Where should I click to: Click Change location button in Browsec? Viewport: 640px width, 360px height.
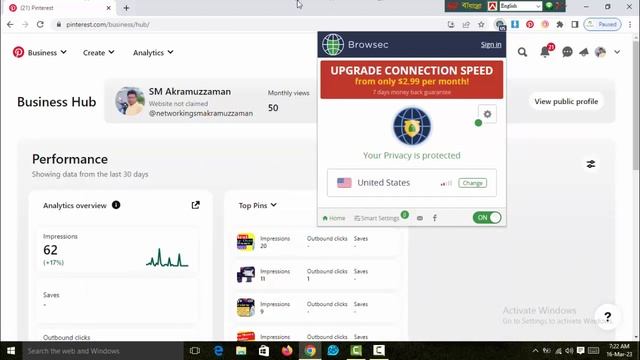pyautogui.click(x=472, y=183)
